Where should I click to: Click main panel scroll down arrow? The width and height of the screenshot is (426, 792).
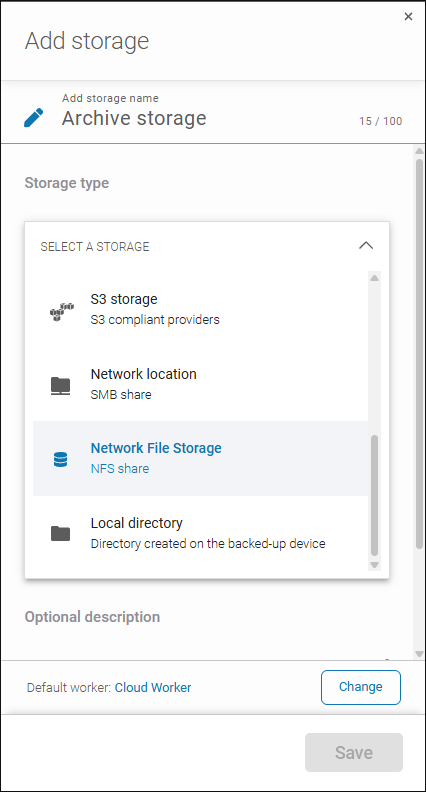(419, 654)
